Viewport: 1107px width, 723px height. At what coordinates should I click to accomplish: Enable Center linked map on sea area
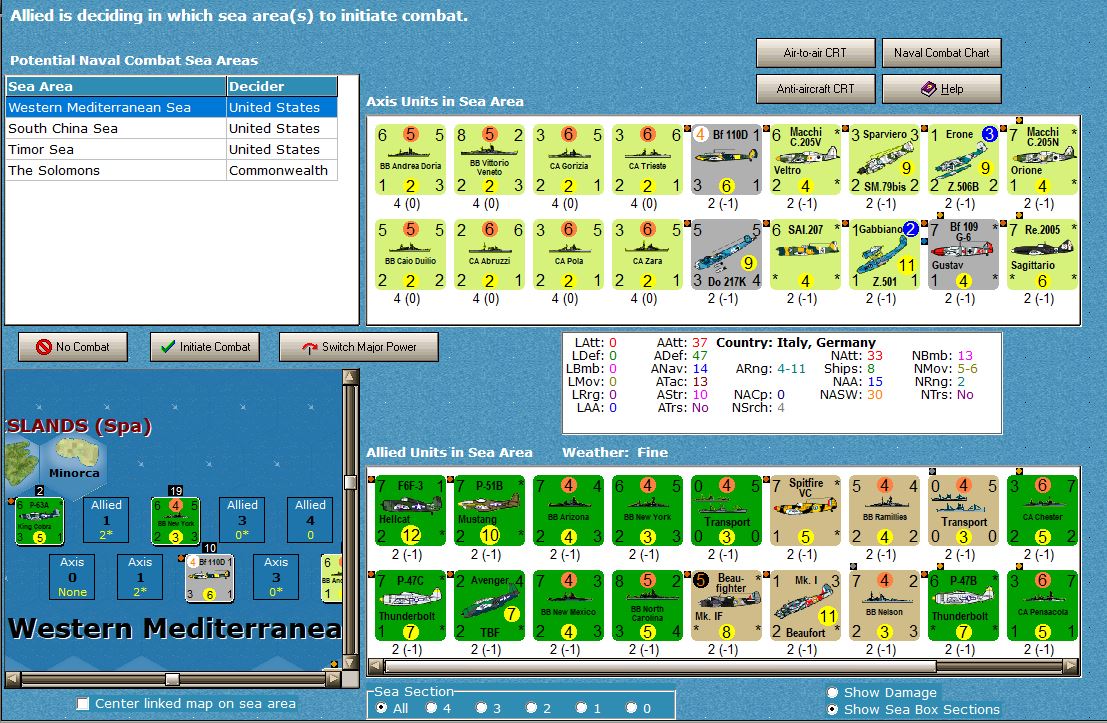83,703
